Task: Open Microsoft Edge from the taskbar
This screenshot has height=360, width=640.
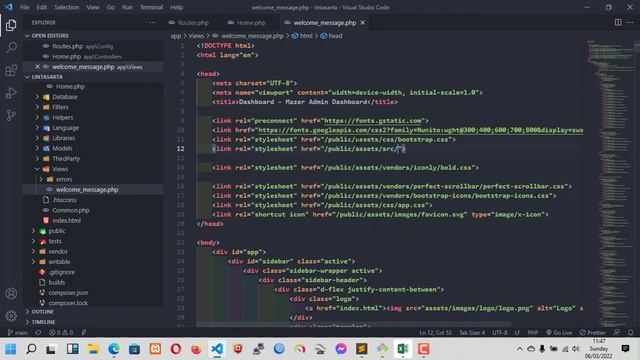Action: click(114, 349)
